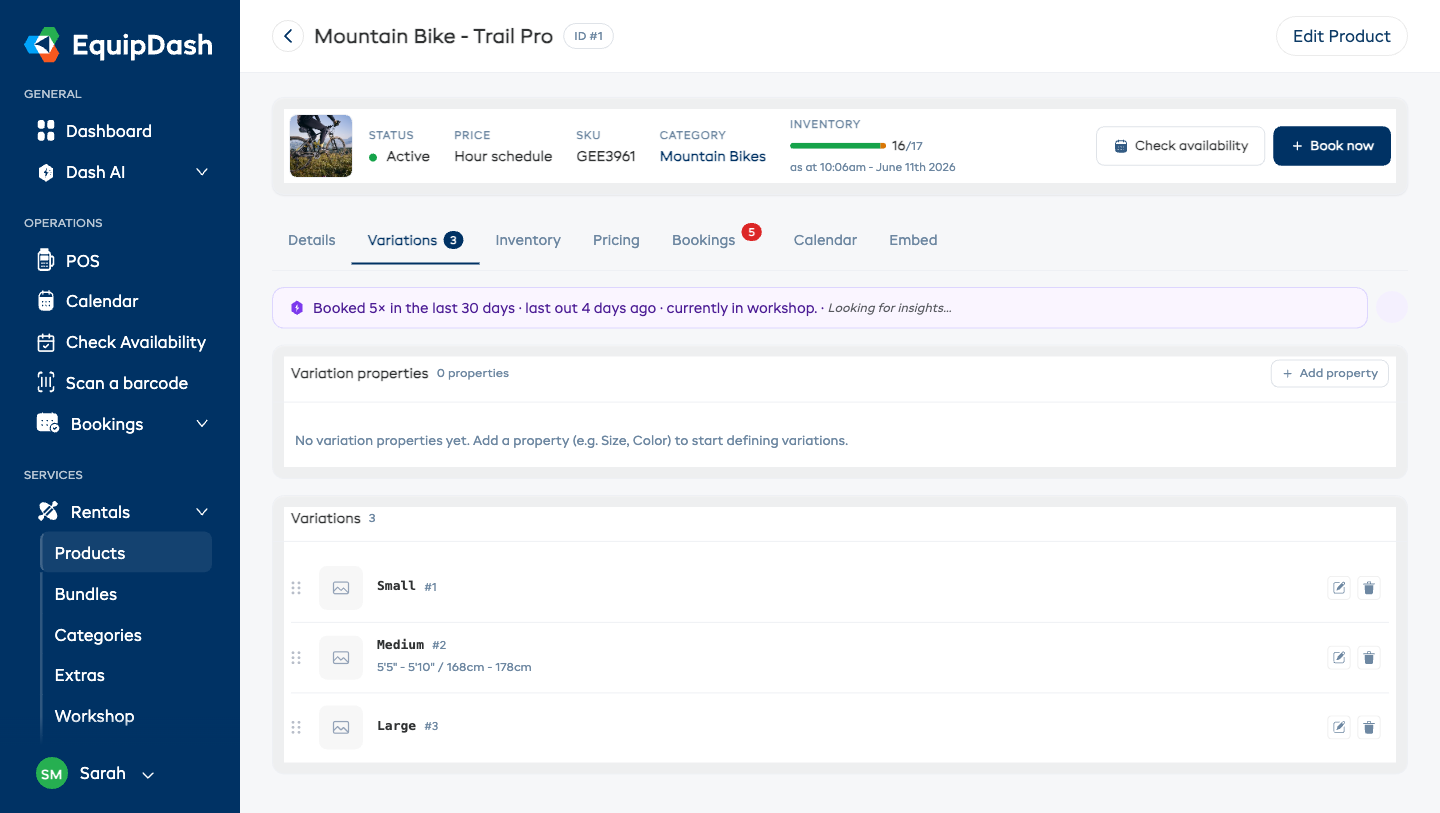Delete the Medium variation via trash icon
This screenshot has width=1440, height=813.
tap(1369, 658)
